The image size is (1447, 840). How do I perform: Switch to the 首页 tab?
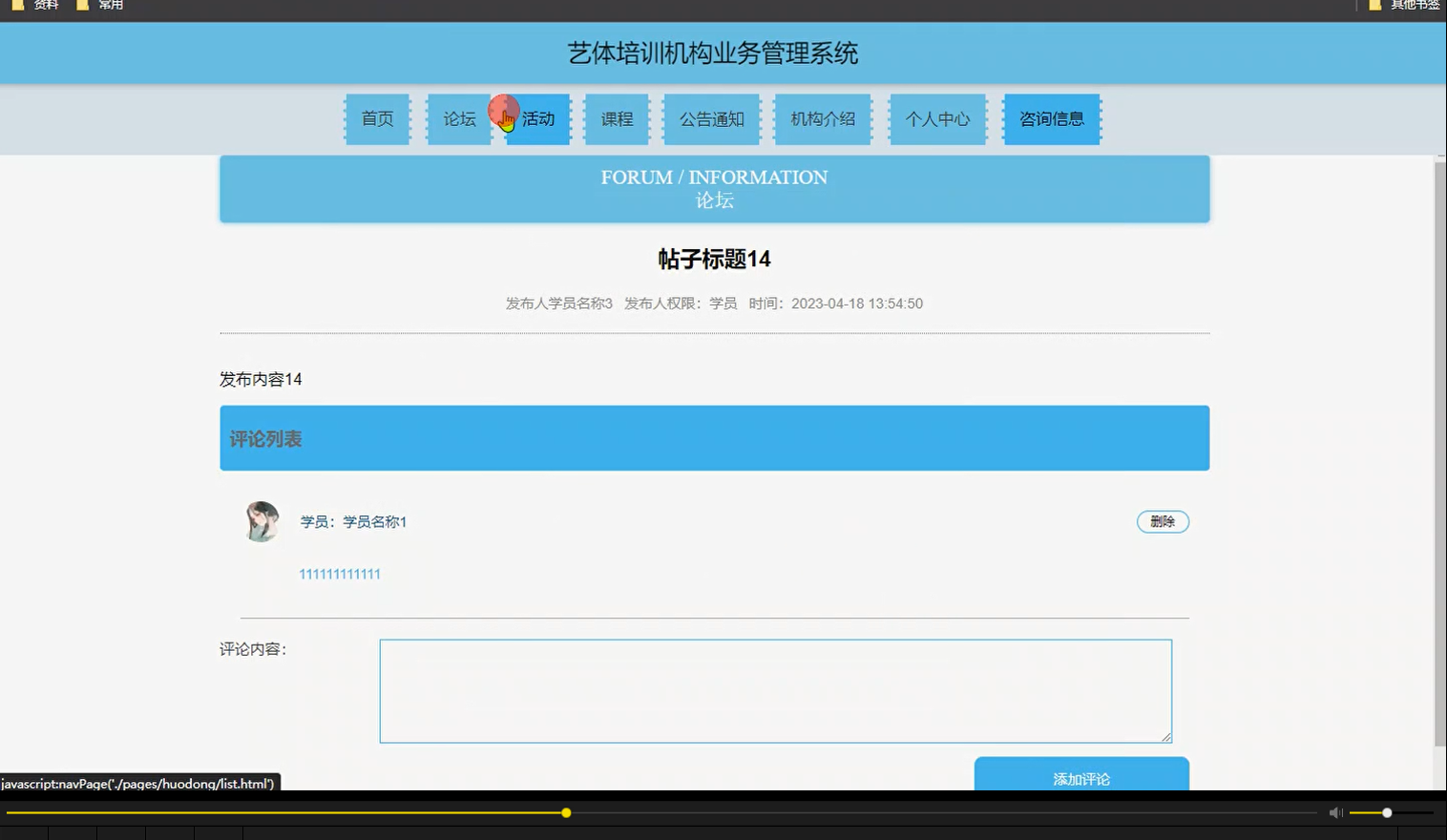pos(377,118)
